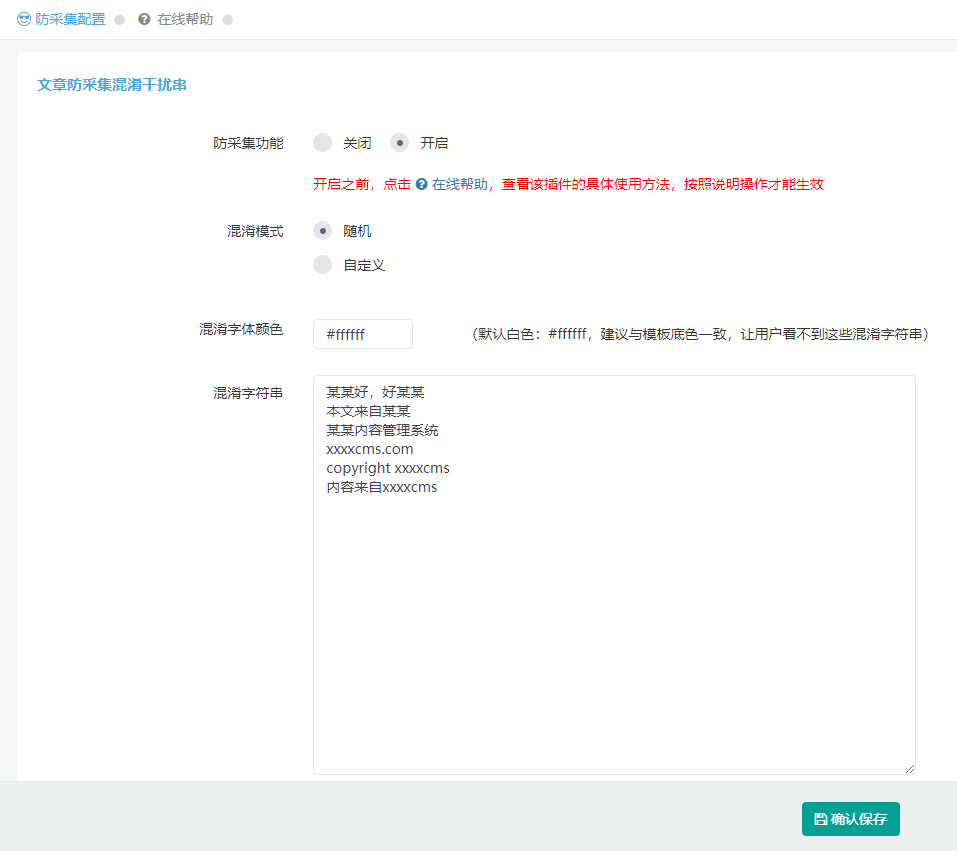The height and width of the screenshot is (851, 957).
Task: Click inside the 混淆字符串 textarea
Action: click(614, 574)
